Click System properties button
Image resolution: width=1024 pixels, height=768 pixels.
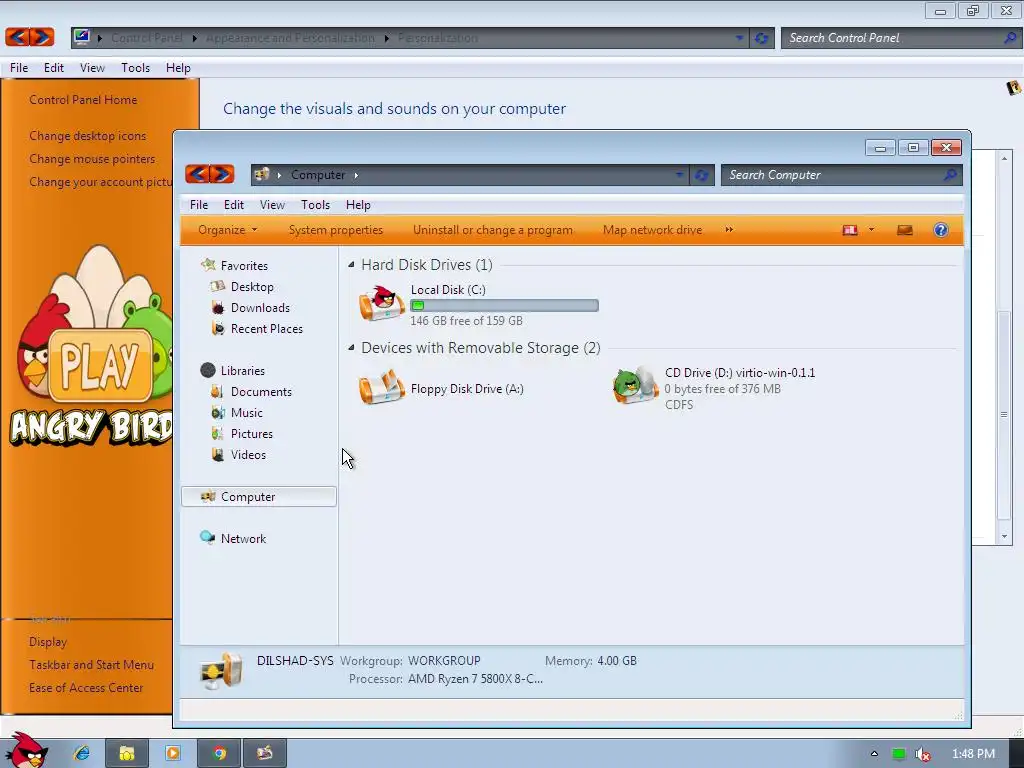[x=336, y=230]
